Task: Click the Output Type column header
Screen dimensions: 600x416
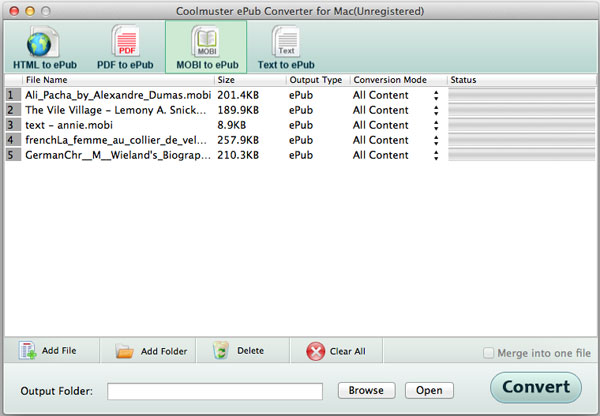Action: (318, 80)
